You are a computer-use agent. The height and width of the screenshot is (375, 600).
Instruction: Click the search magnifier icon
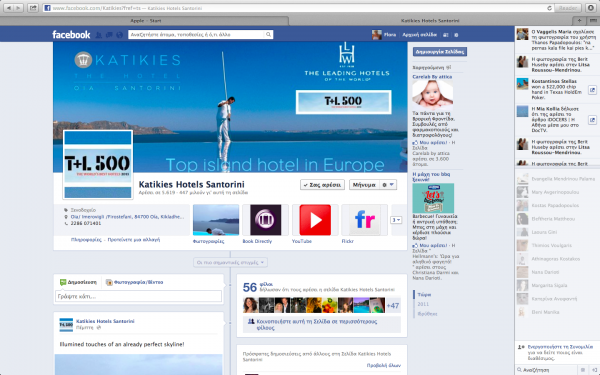pyautogui.click(x=268, y=34)
